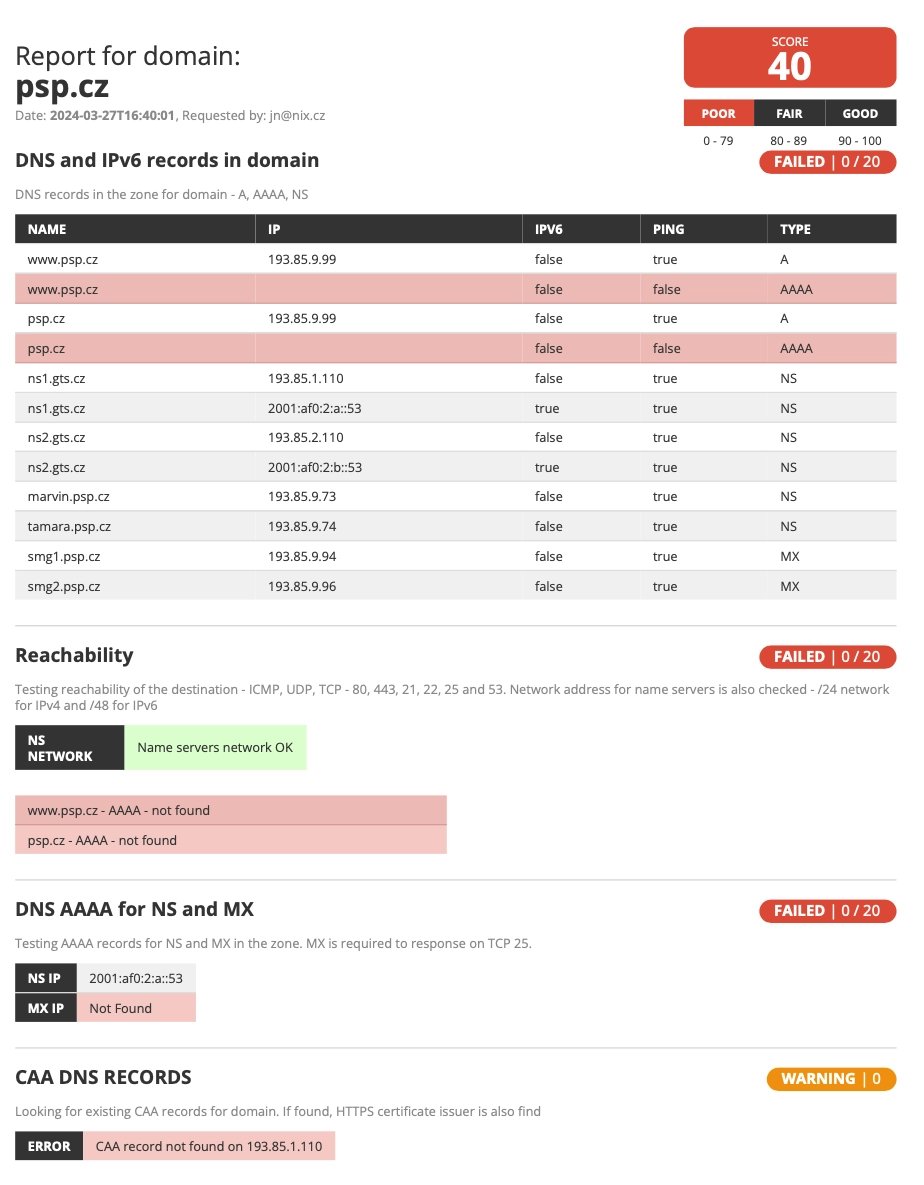
Task: Click the FAILED badge beside DNS AAAA heading
Action: pyautogui.click(x=827, y=911)
